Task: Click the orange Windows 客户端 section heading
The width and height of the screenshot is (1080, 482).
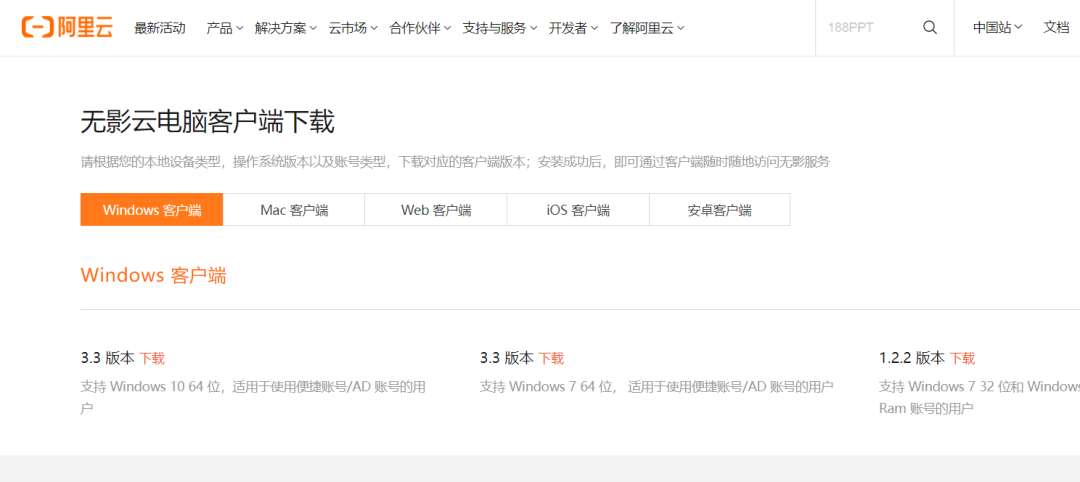Action: click(x=154, y=275)
